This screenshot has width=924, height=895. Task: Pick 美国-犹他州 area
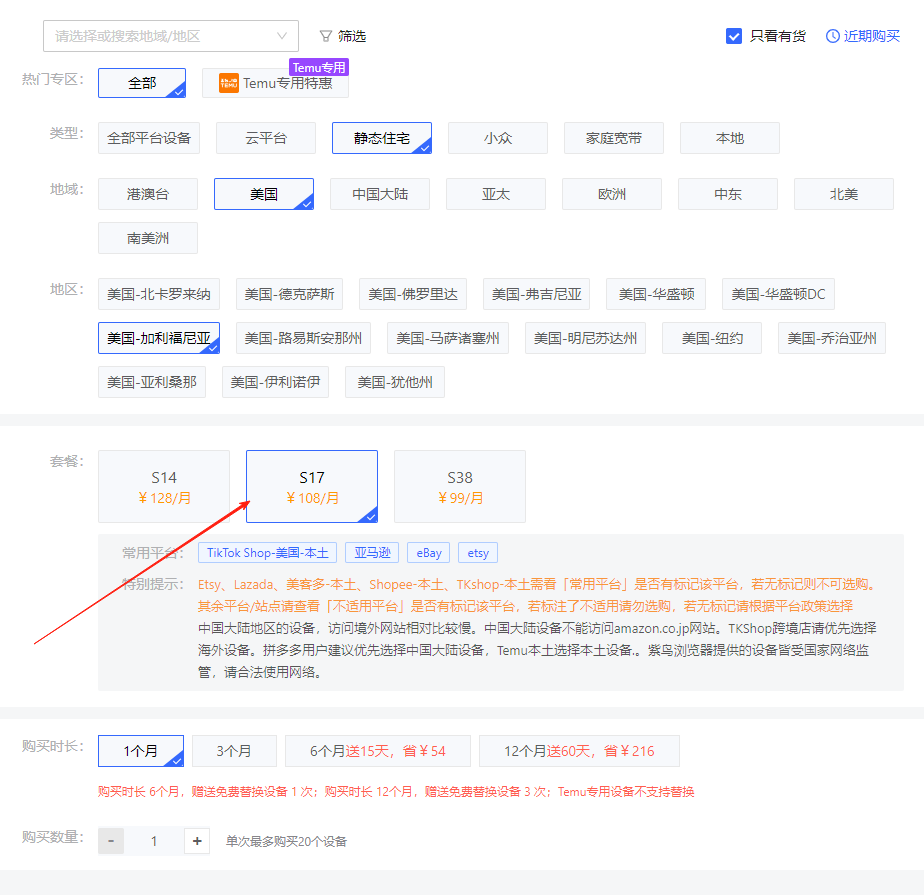[395, 382]
